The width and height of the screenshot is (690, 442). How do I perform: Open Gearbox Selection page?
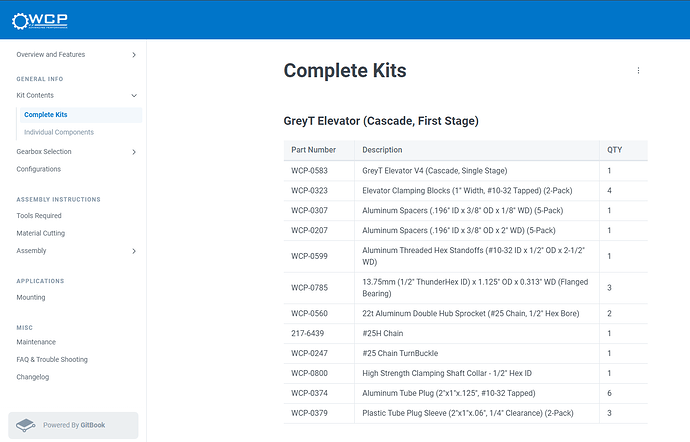(x=44, y=151)
